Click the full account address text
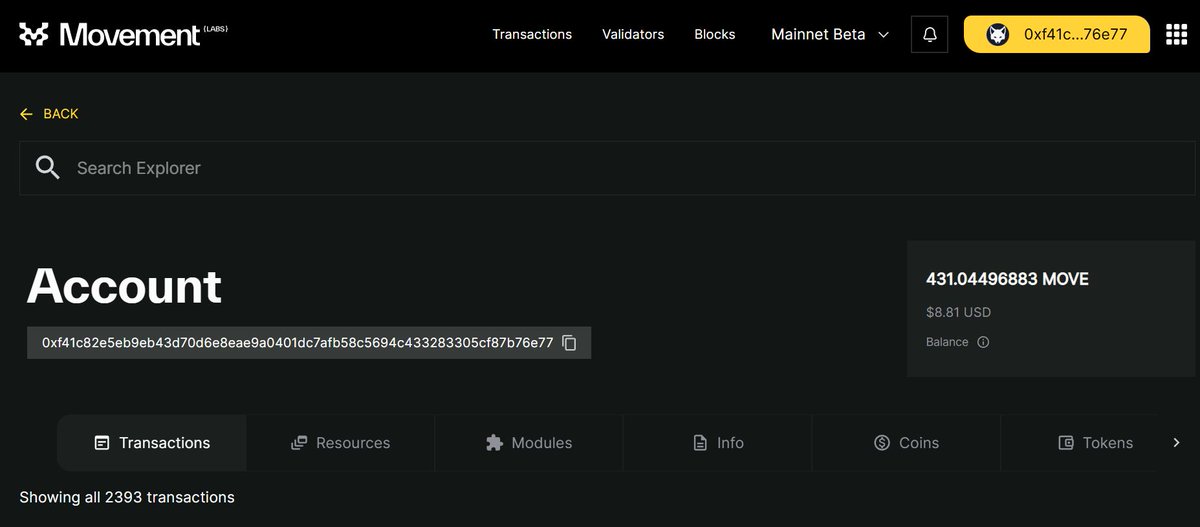Image resolution: width=1200 pixels, height=527 pixels. click(x=297, y=342)
